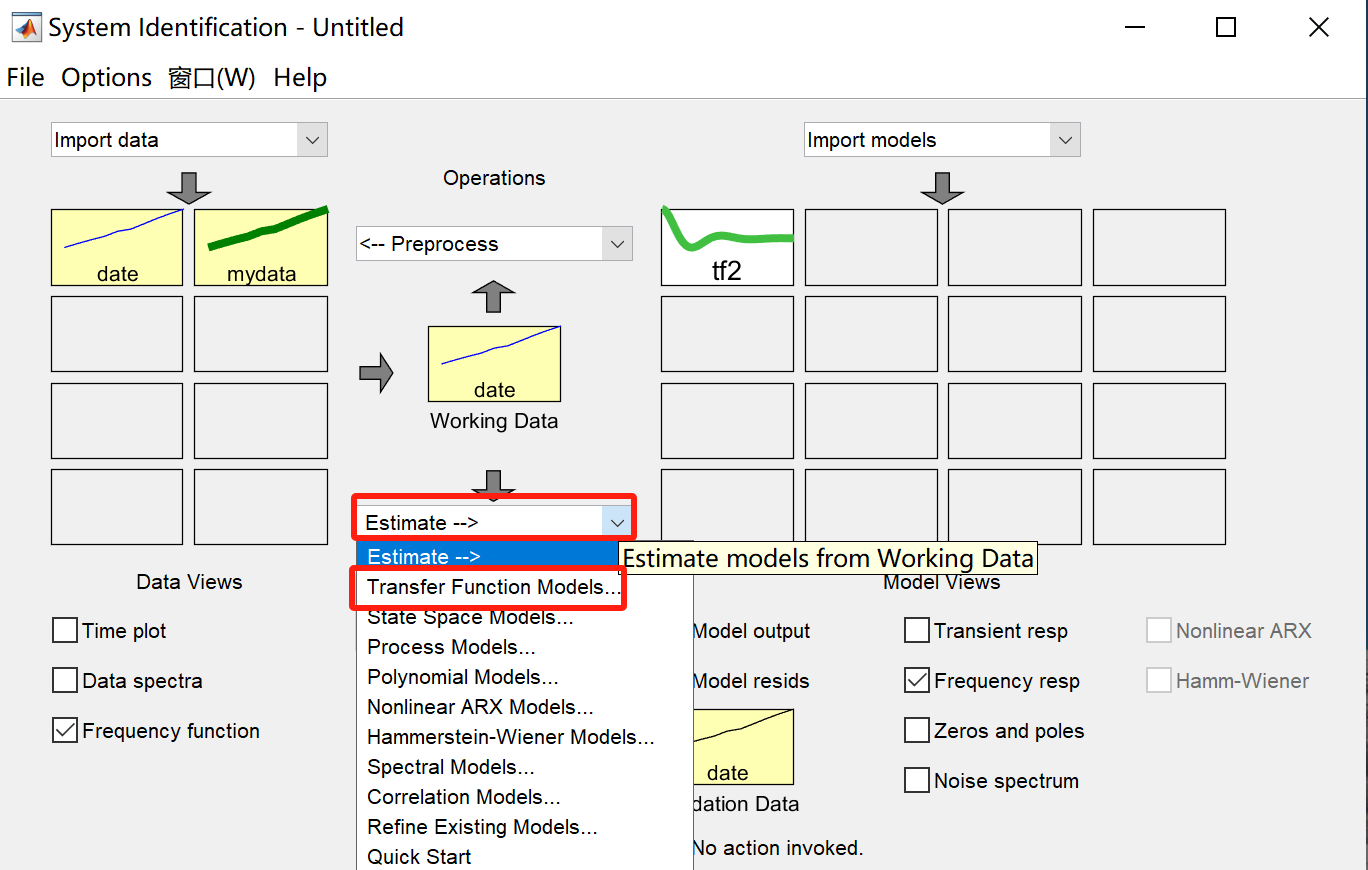Click the MATLAB icon in title bar

[x=26, y=27]
